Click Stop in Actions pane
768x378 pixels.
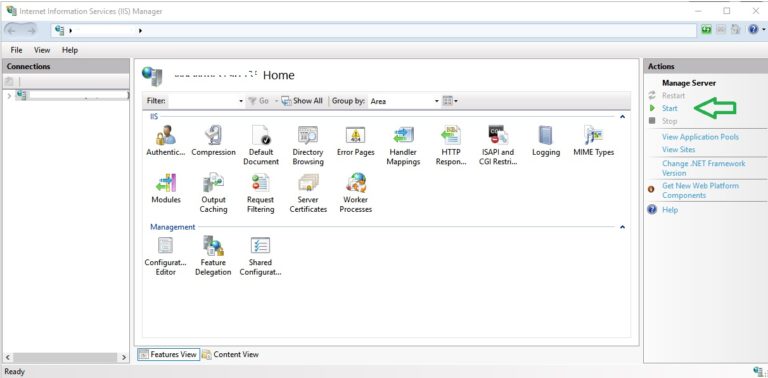pyautogui.click(x=669, y=121)
